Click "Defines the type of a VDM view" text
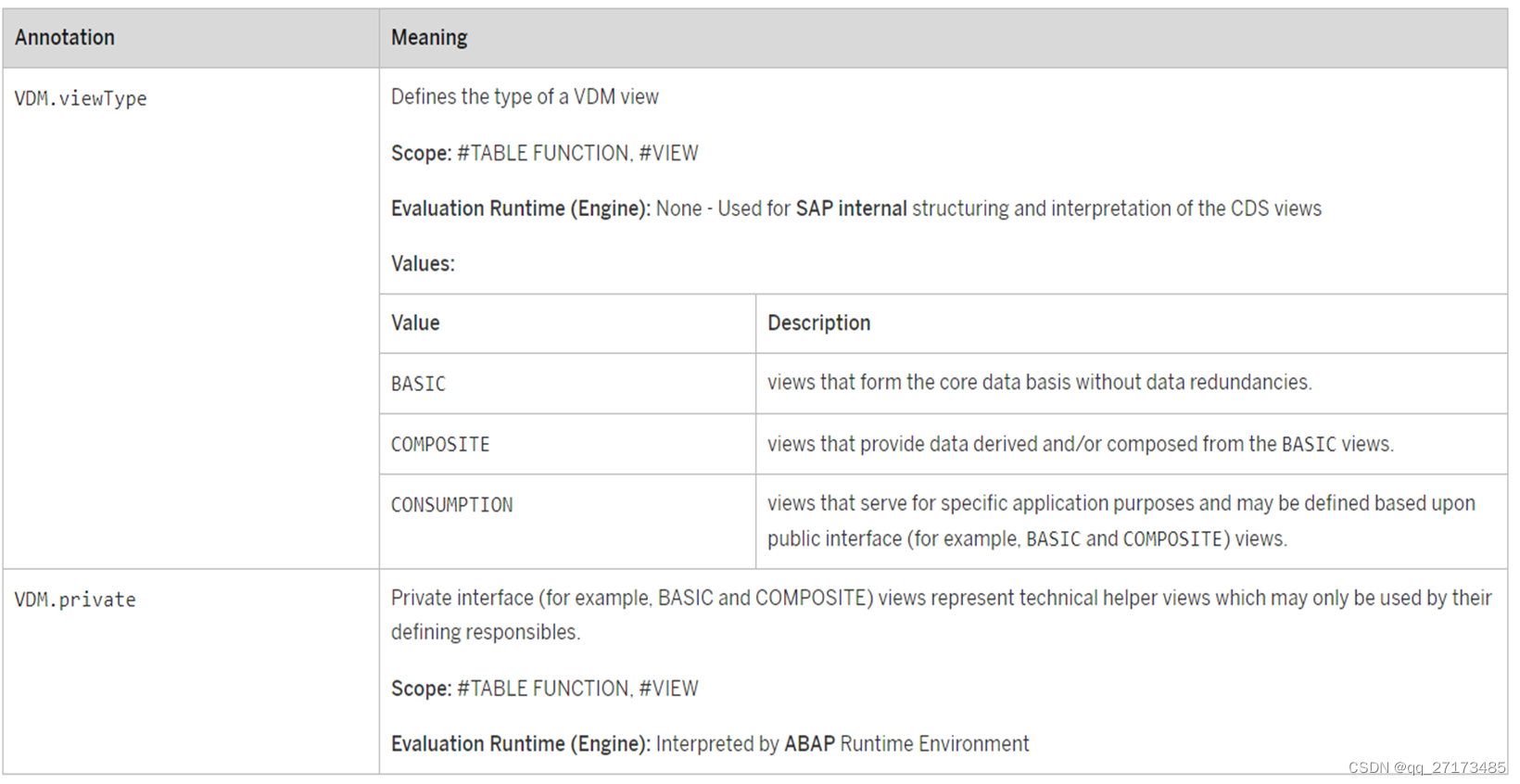 pyautogui.click(x=525, y=97)
